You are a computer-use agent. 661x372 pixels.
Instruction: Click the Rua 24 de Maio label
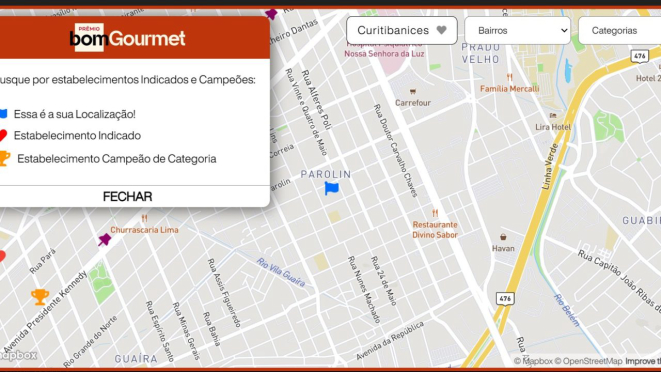pyautogui.click(x=384, y=280)
